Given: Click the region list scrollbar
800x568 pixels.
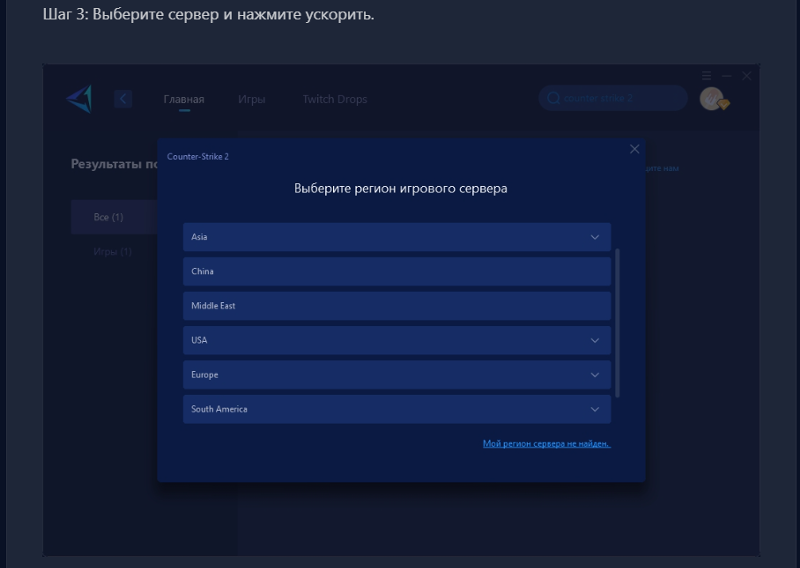Looking at the screenshot, I should (x=617, y=323).
